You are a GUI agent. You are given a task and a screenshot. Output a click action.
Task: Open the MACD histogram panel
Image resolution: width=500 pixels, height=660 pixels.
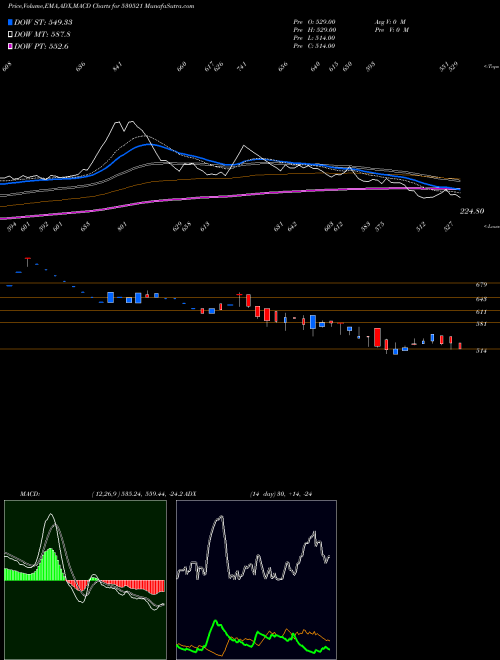[85, 580]
